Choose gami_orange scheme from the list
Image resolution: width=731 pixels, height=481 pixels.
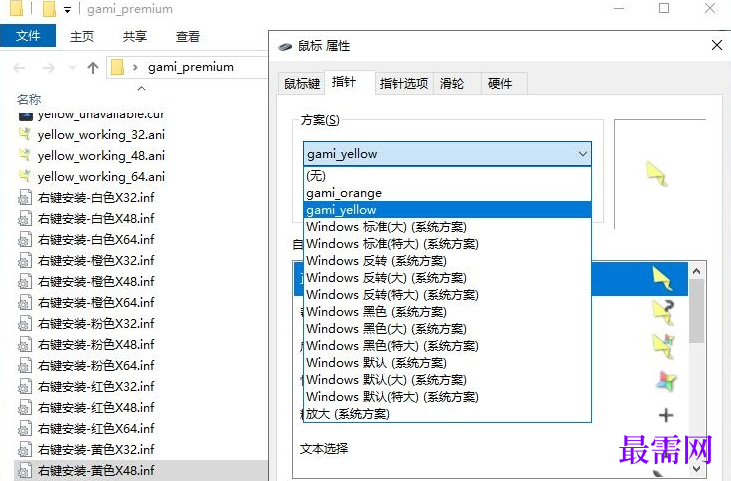click(x=447, y=193)
